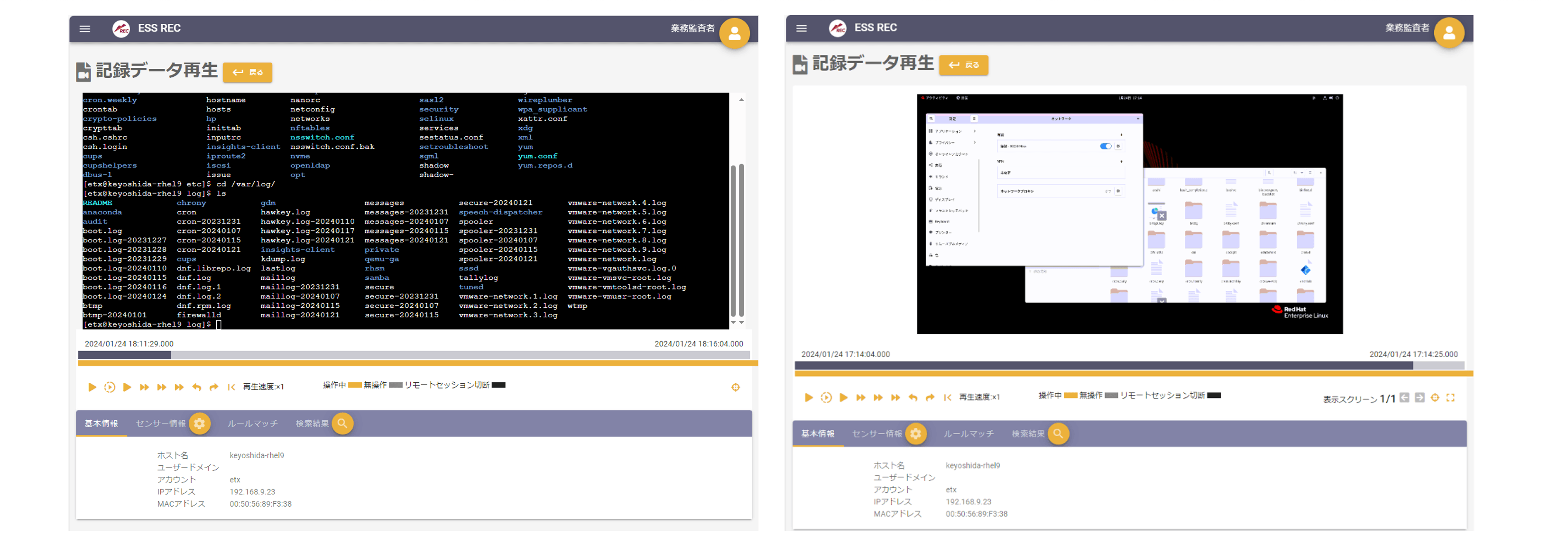
Task: Fast forward the recording playback
Action: [x=144, y=387]
